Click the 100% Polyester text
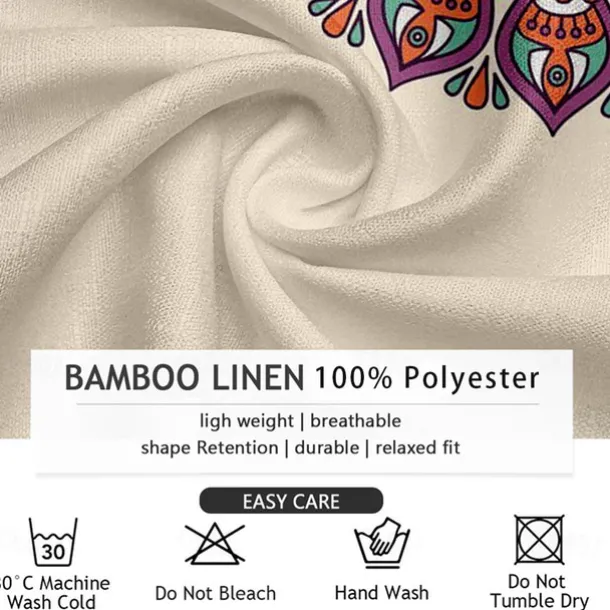The height and width of the screenshot is (610, 610). 427,378
